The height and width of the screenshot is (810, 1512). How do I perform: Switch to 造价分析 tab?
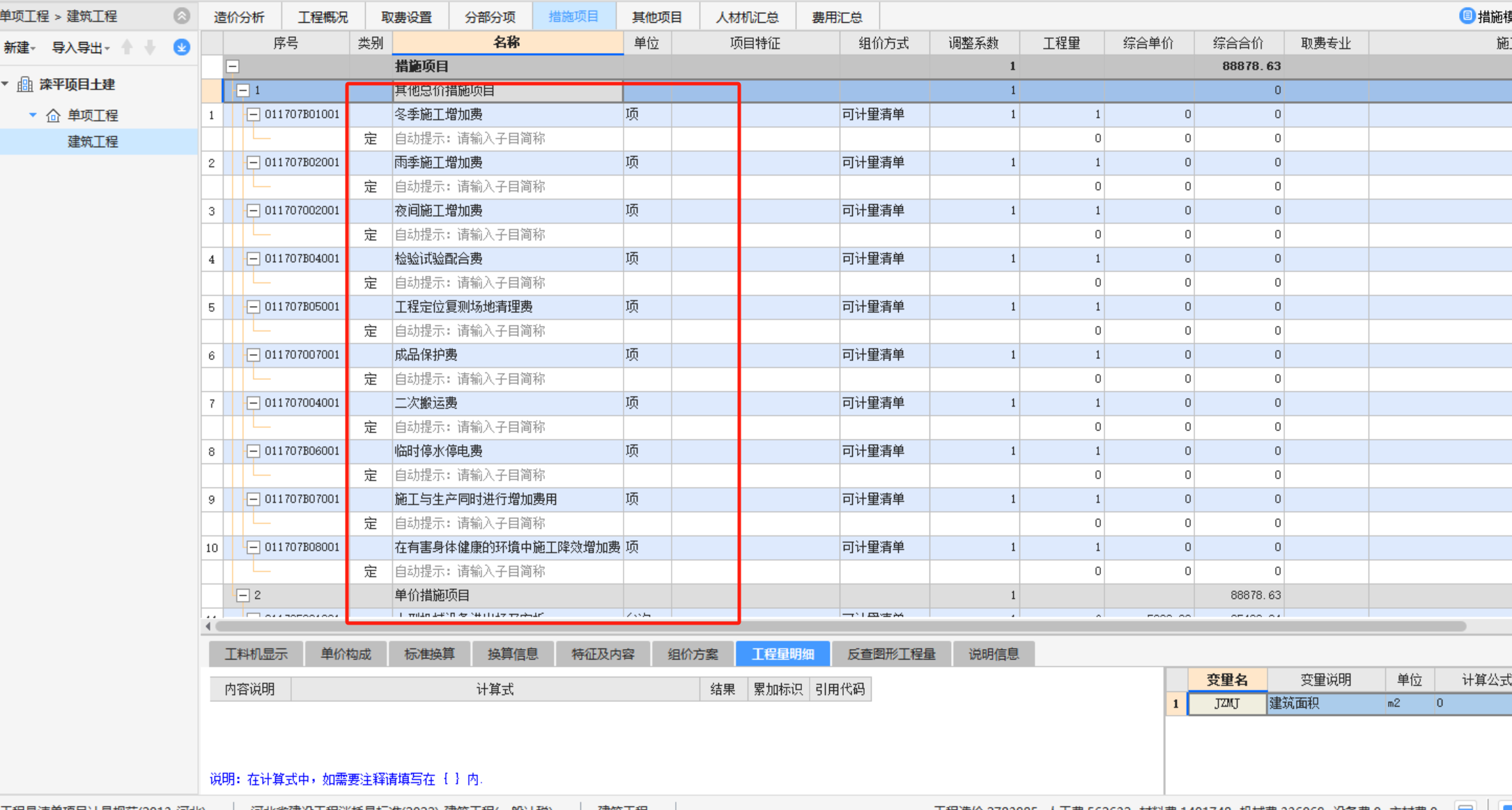pyautogui.click(x=239, y=17)
